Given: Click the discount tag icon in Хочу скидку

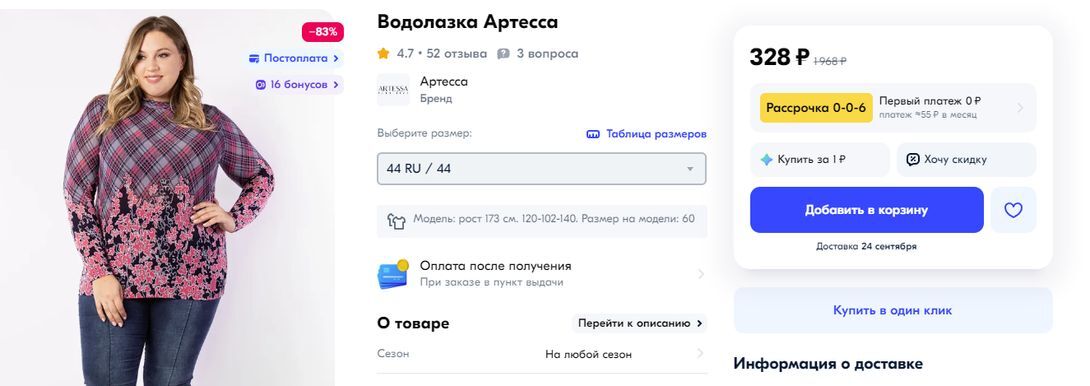Looking at the screenshot, I should pyautogui.click(x=913, y=160).
